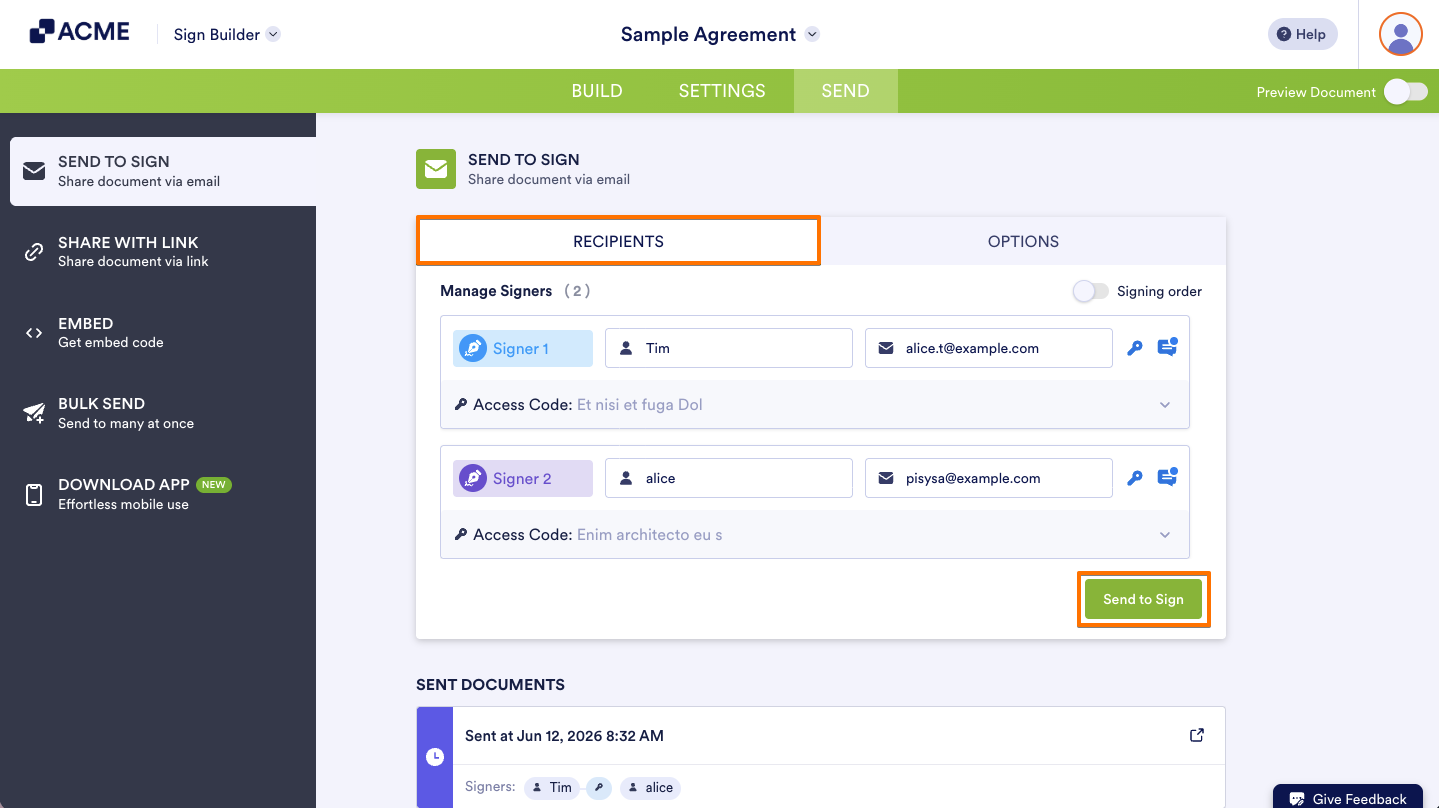The image size is (1439, 808).
Task: Open the Sample Agreement title dropdown
Action: coord(813,34)
